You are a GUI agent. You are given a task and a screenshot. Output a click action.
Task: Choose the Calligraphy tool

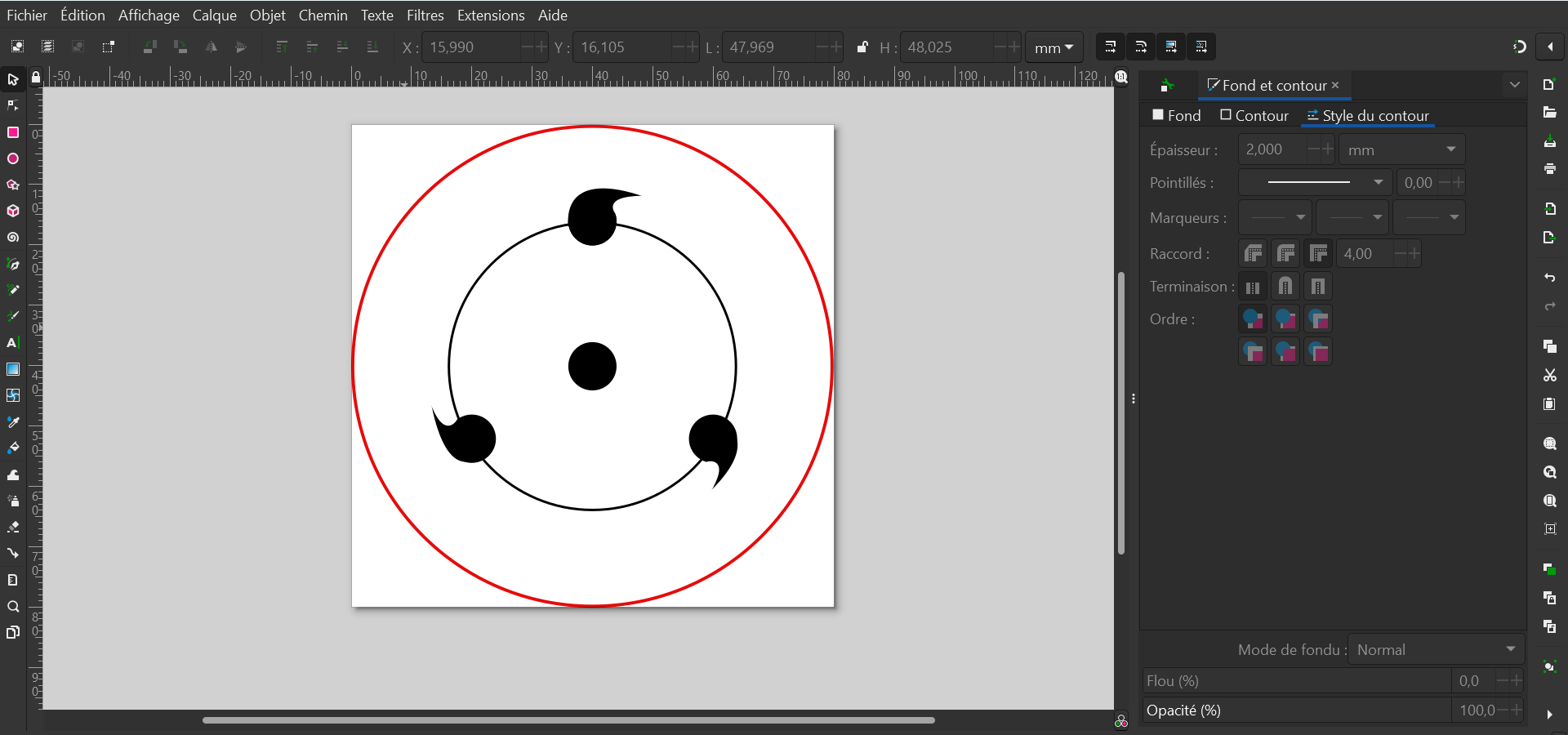pos(13,316)
